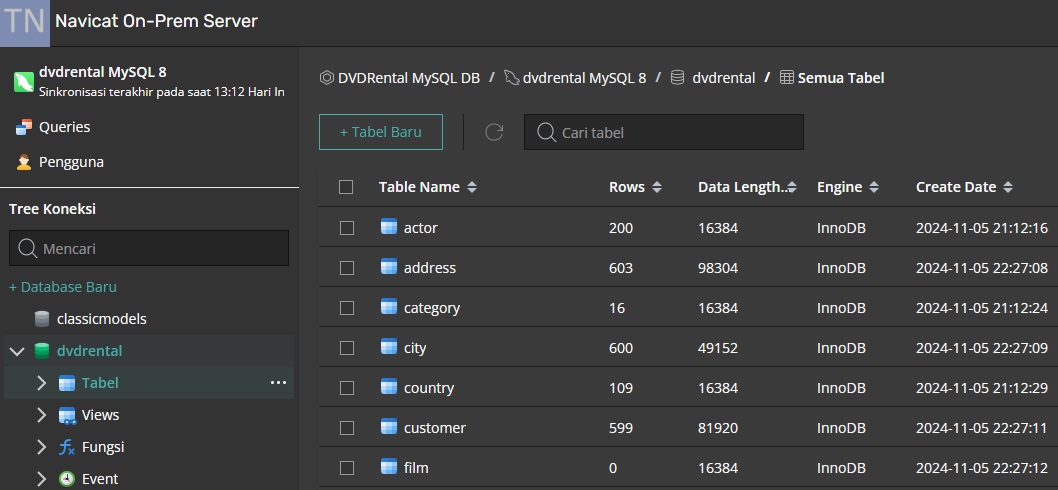Click the TN avatar icon in header
1058x490 pixels.
pyautogui.click(x=24, y=22)
